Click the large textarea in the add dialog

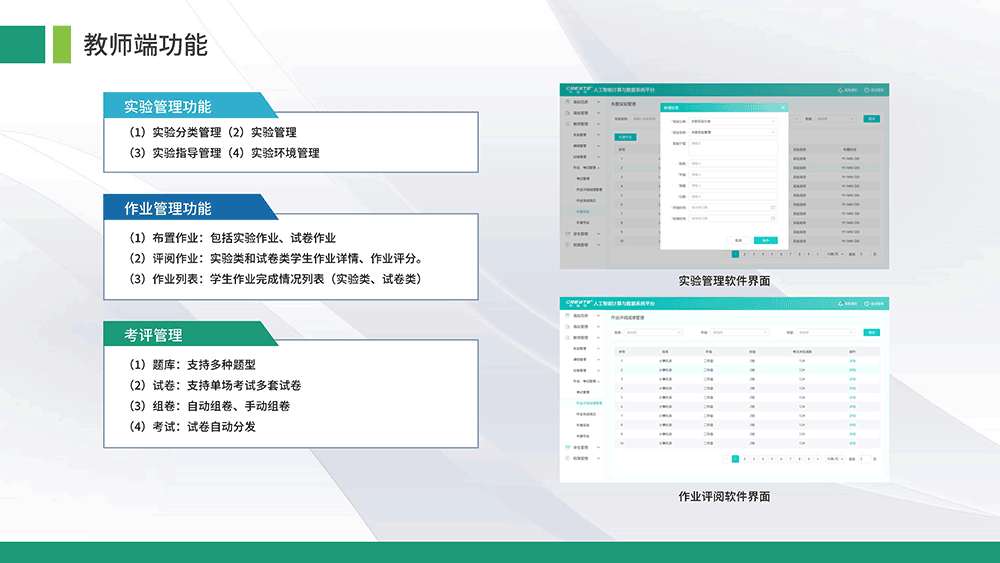point(733,148)
